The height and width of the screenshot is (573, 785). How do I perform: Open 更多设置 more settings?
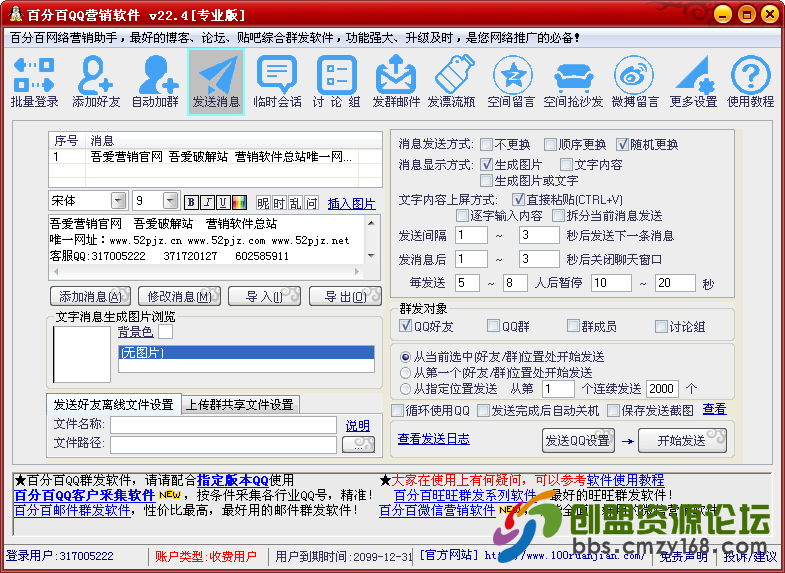(x=694, y=82)
